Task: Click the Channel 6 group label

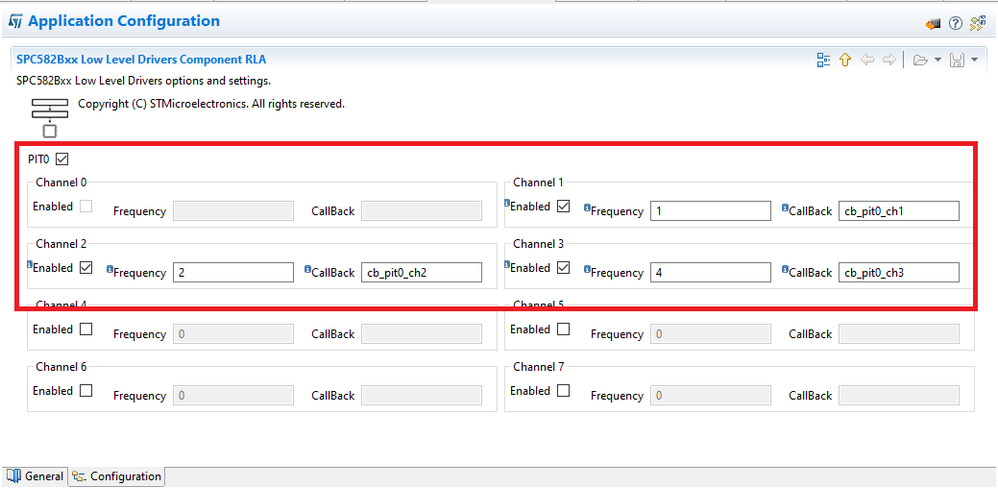Action: [x=61, y=367]
